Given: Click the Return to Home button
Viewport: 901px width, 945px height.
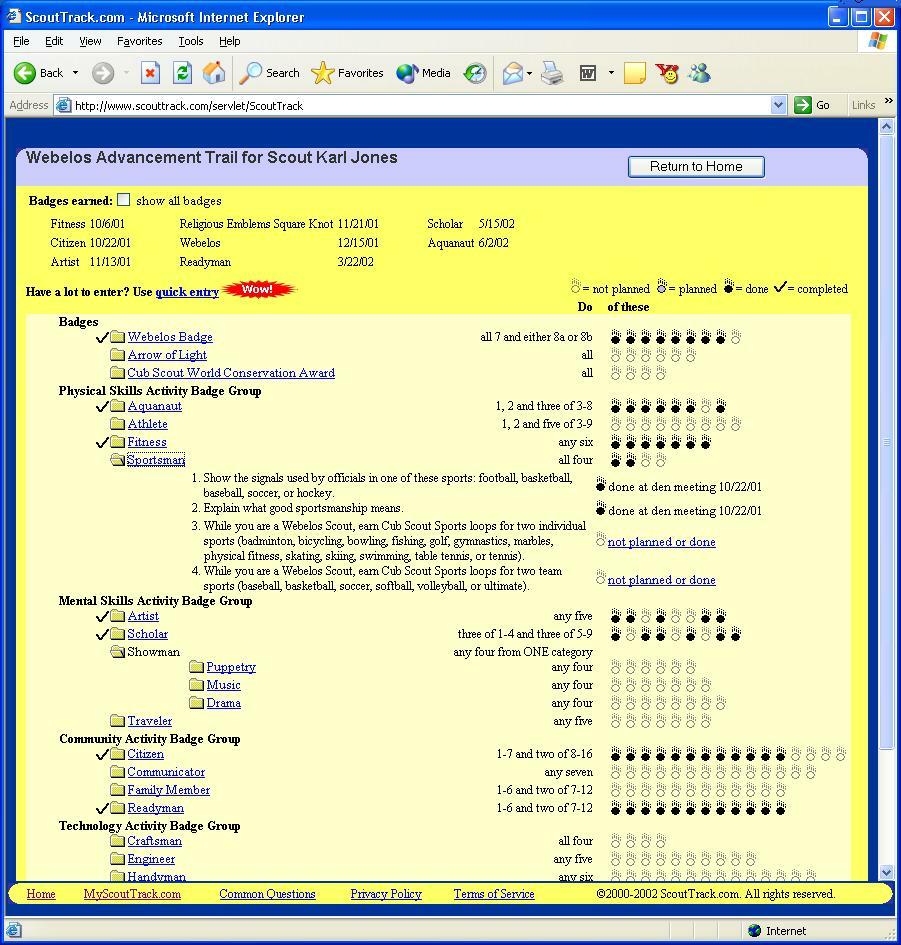Looking at the screenshot, I should click(696, 167).
